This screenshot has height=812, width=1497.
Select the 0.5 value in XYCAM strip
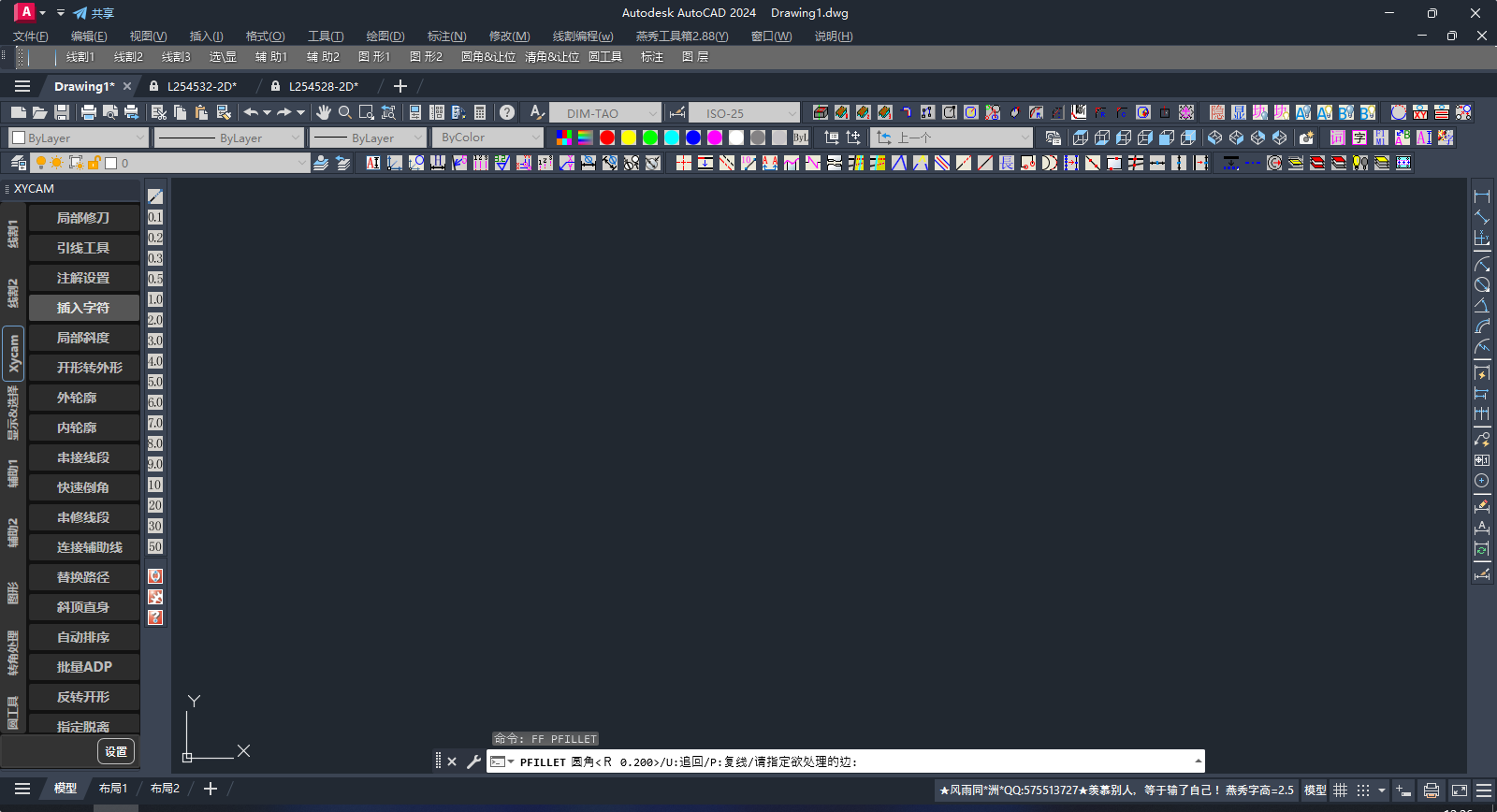pos(155,279)
